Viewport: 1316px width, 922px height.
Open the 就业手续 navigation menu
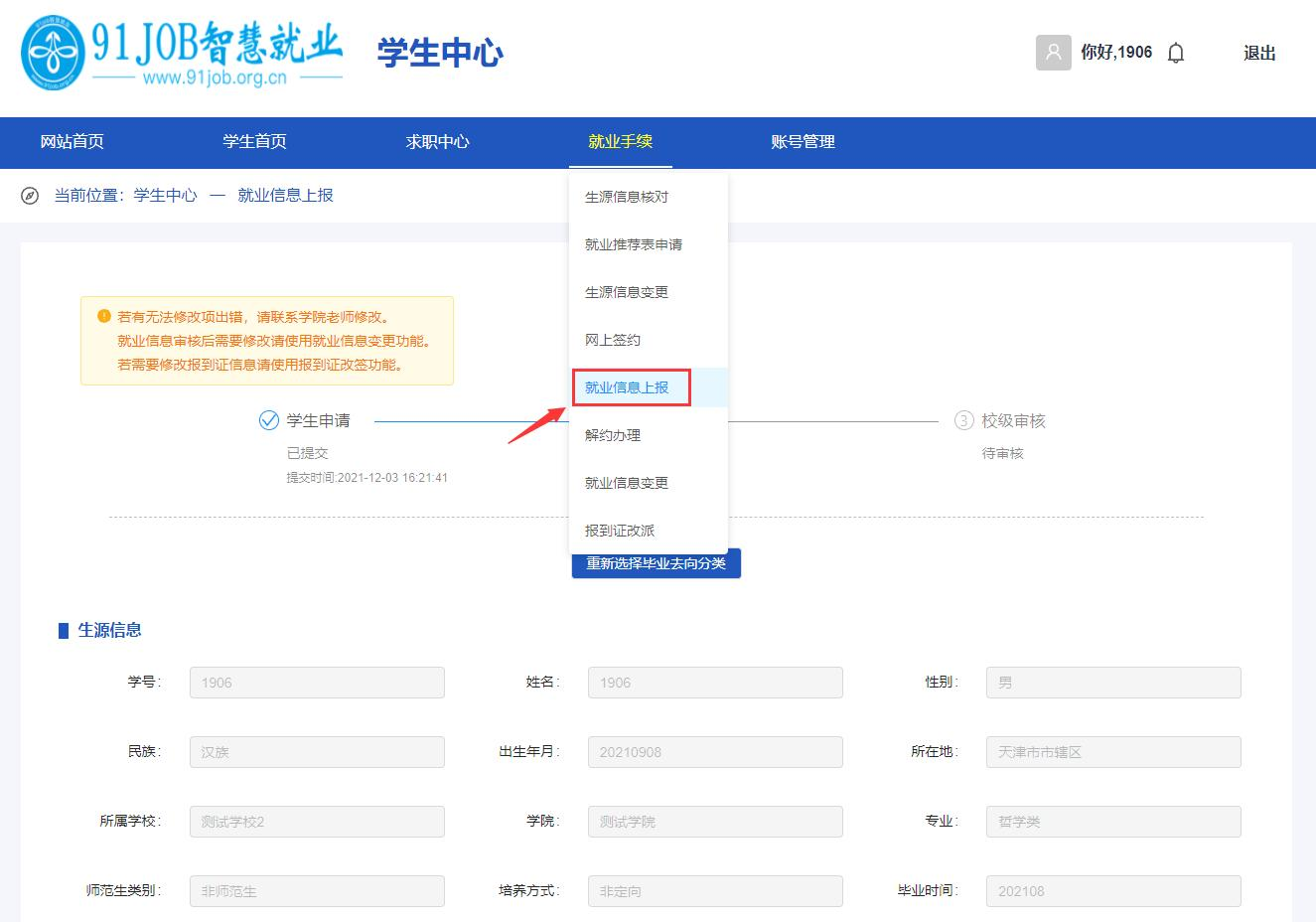pyautogui.click(x=620, y=142)
